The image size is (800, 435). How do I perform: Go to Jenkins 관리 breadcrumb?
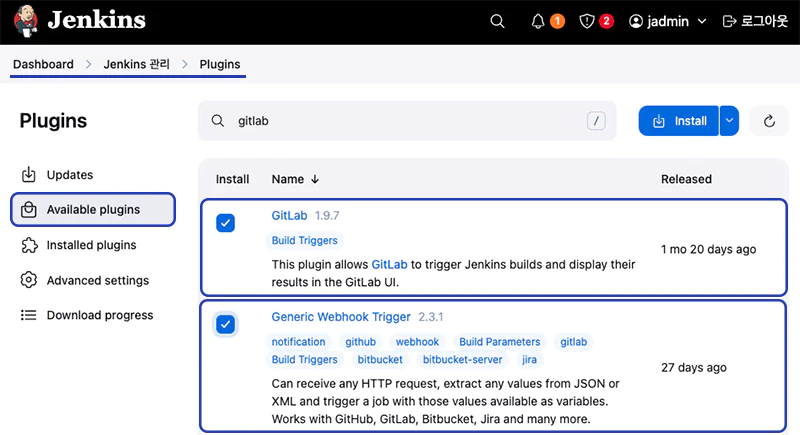coord(136,64)
